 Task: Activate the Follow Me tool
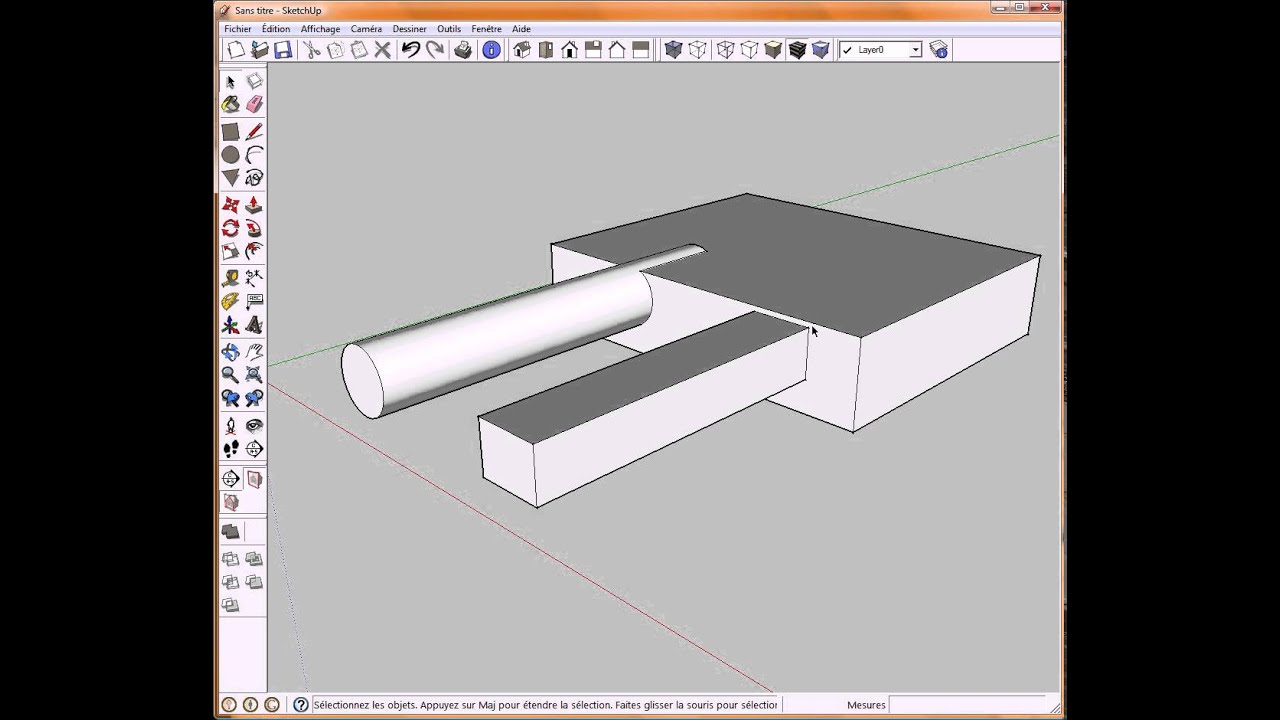coord(254,228)
